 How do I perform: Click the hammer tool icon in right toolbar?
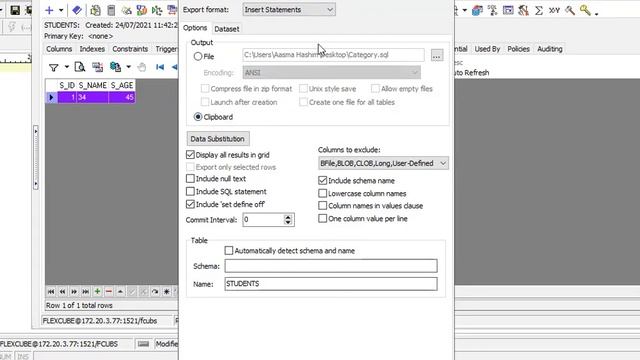[x=570, y=10]
